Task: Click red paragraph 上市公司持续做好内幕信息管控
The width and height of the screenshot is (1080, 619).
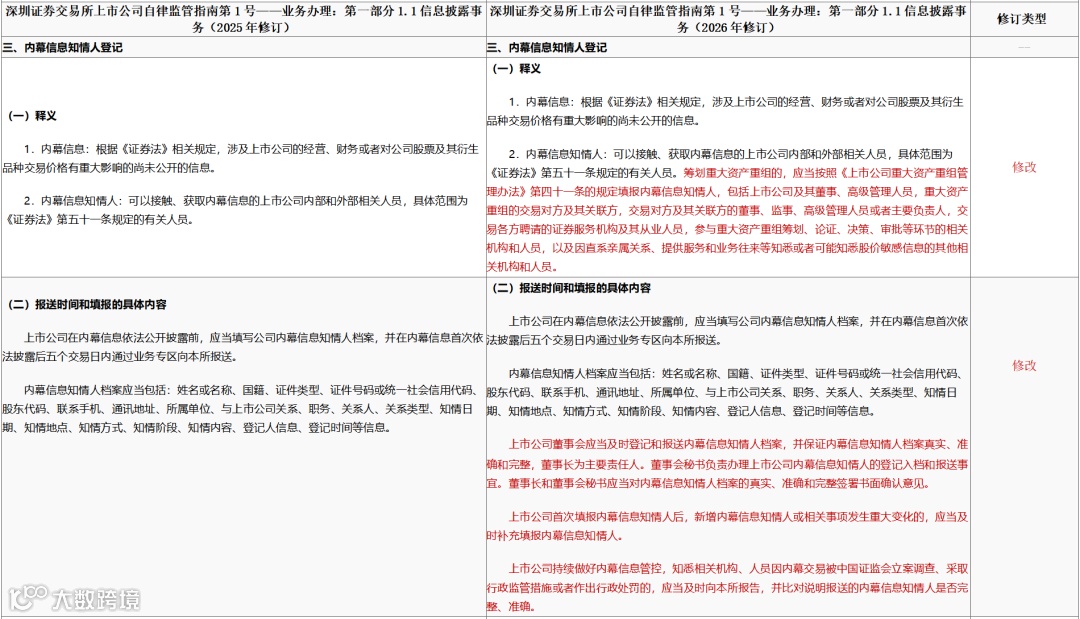Action: point(727,587)
